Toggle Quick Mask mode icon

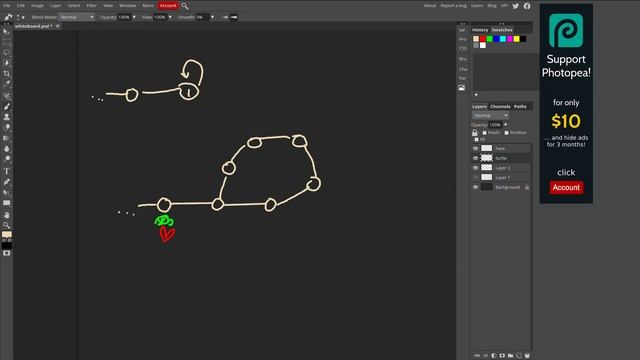(7, 253)
